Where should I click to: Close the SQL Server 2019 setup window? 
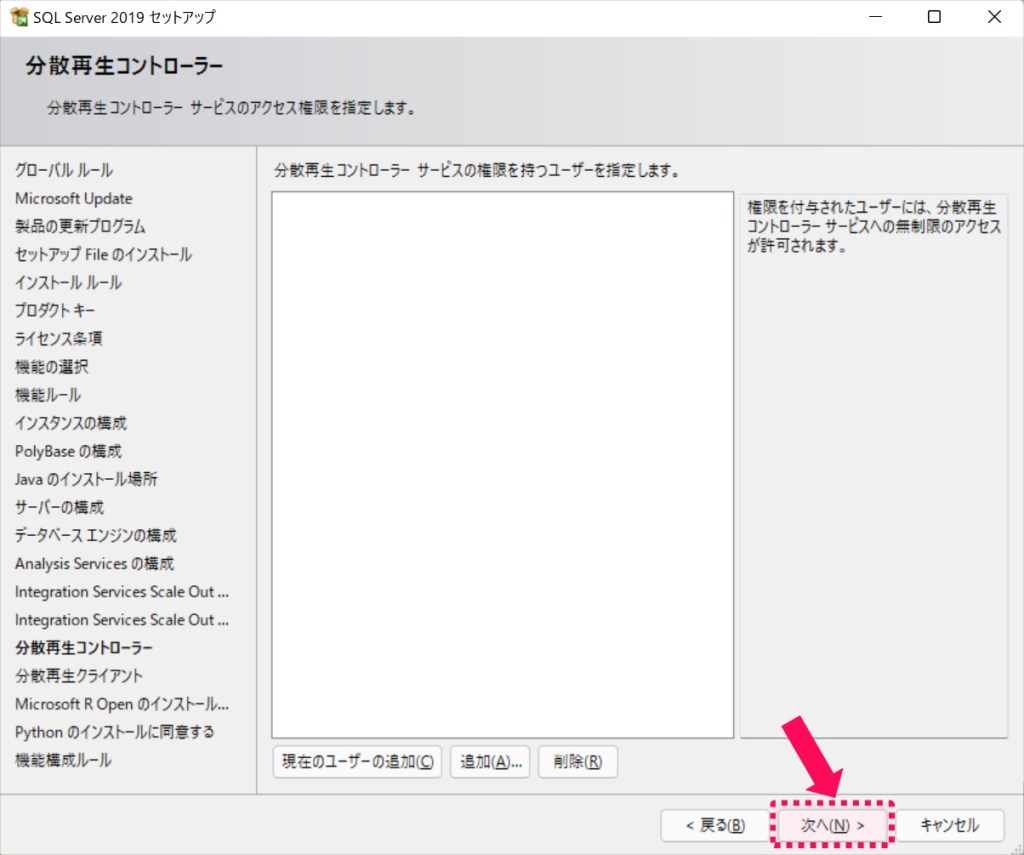click(x=994, y=17)
